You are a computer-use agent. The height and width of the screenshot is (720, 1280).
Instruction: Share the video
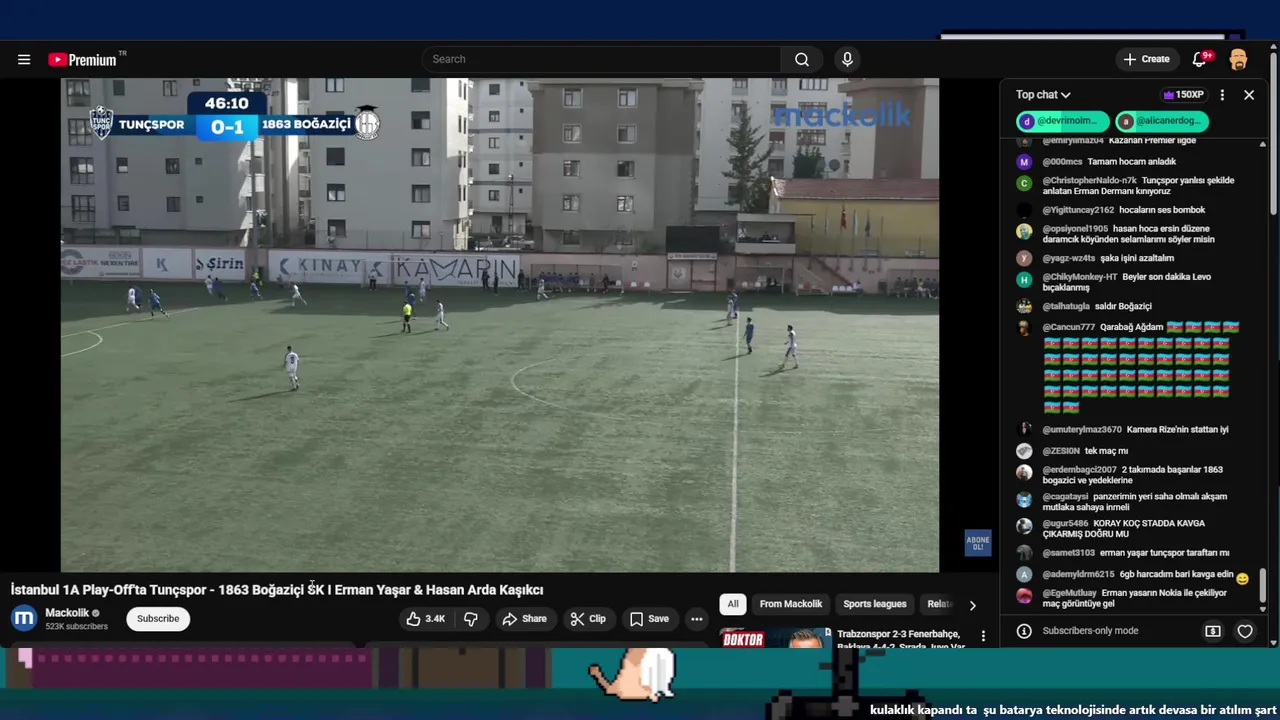coord(525,619)
